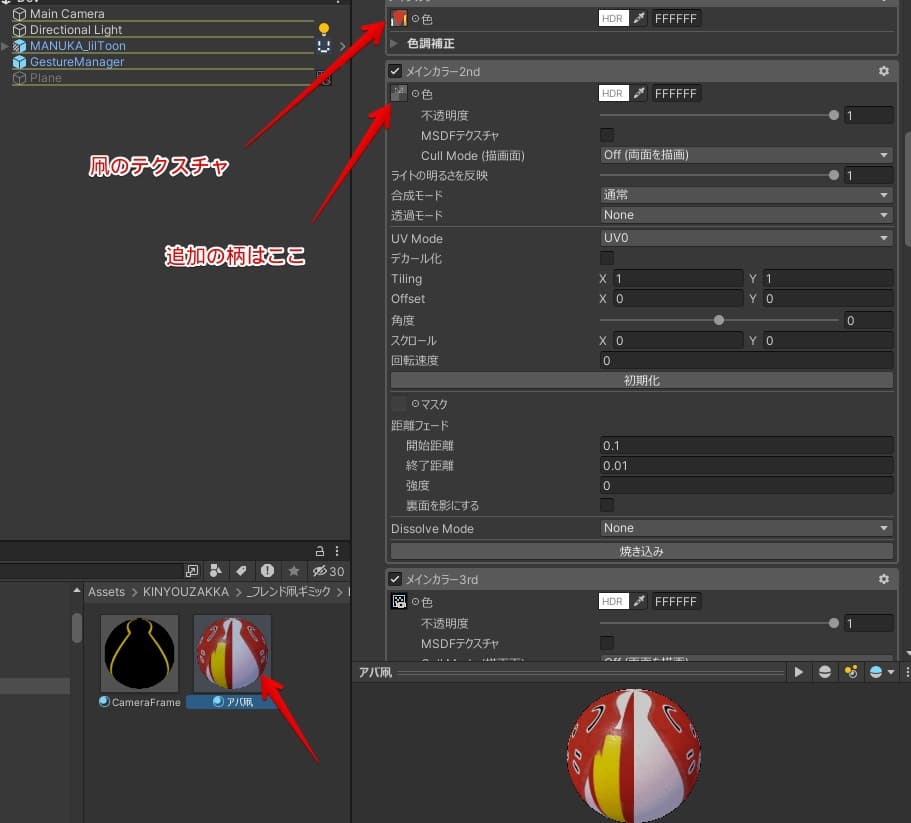The width and height of the screenshot is (911, 823).
Task: Click main color texture thumbnail
Action: point(399,19)
